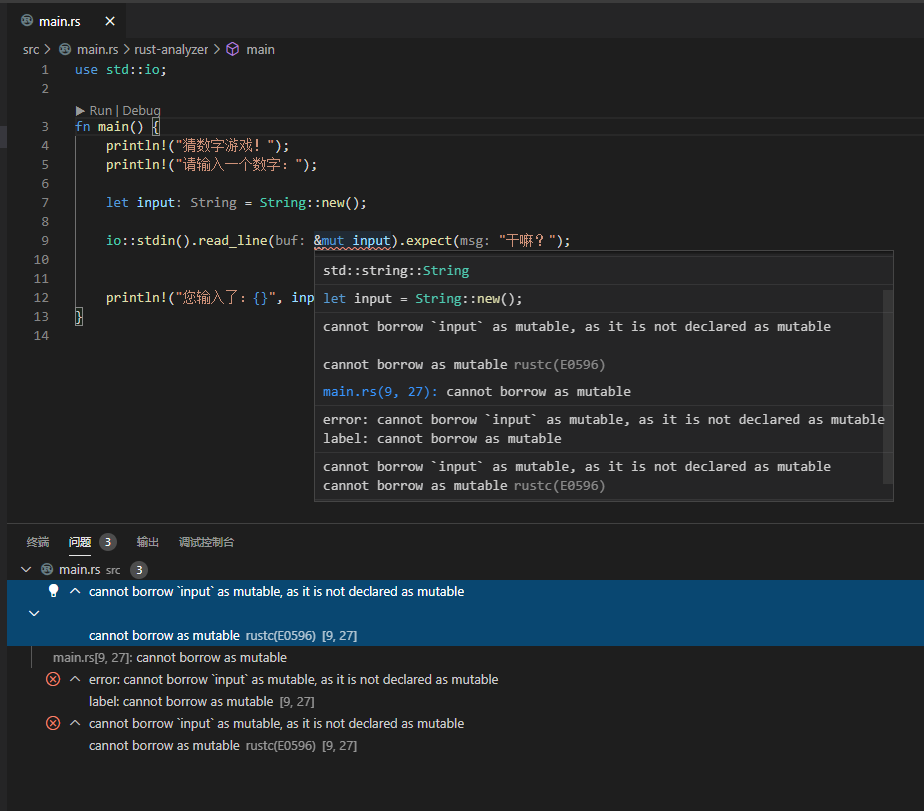
Task: Click 'use std::io;' on line 1
Action: pyautogui.click(x=121, y=70)
